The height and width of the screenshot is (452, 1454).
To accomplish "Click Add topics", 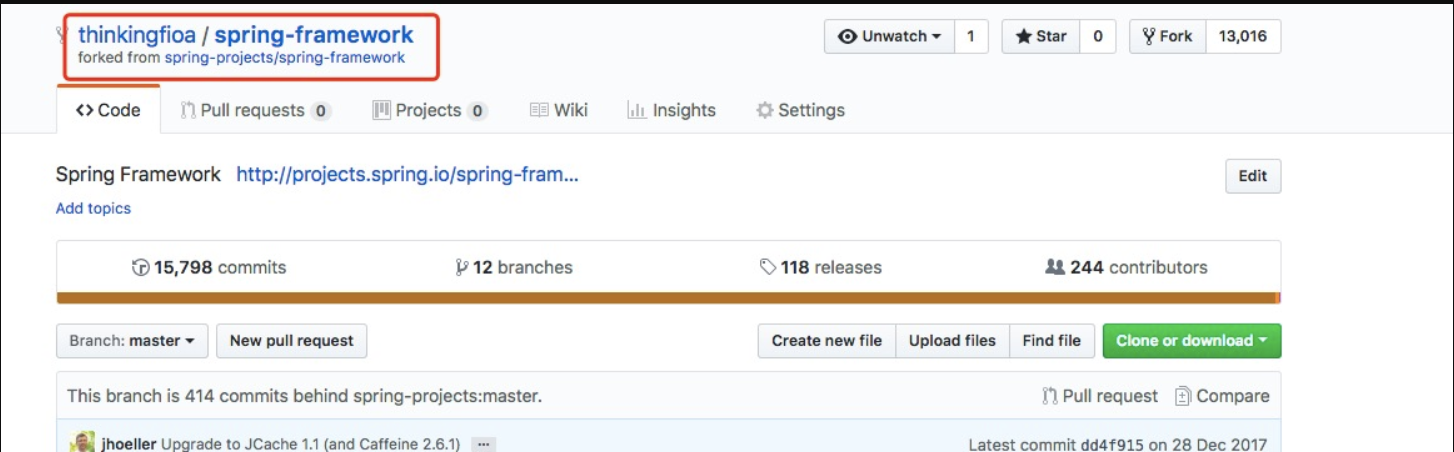I will coord(93,208).
